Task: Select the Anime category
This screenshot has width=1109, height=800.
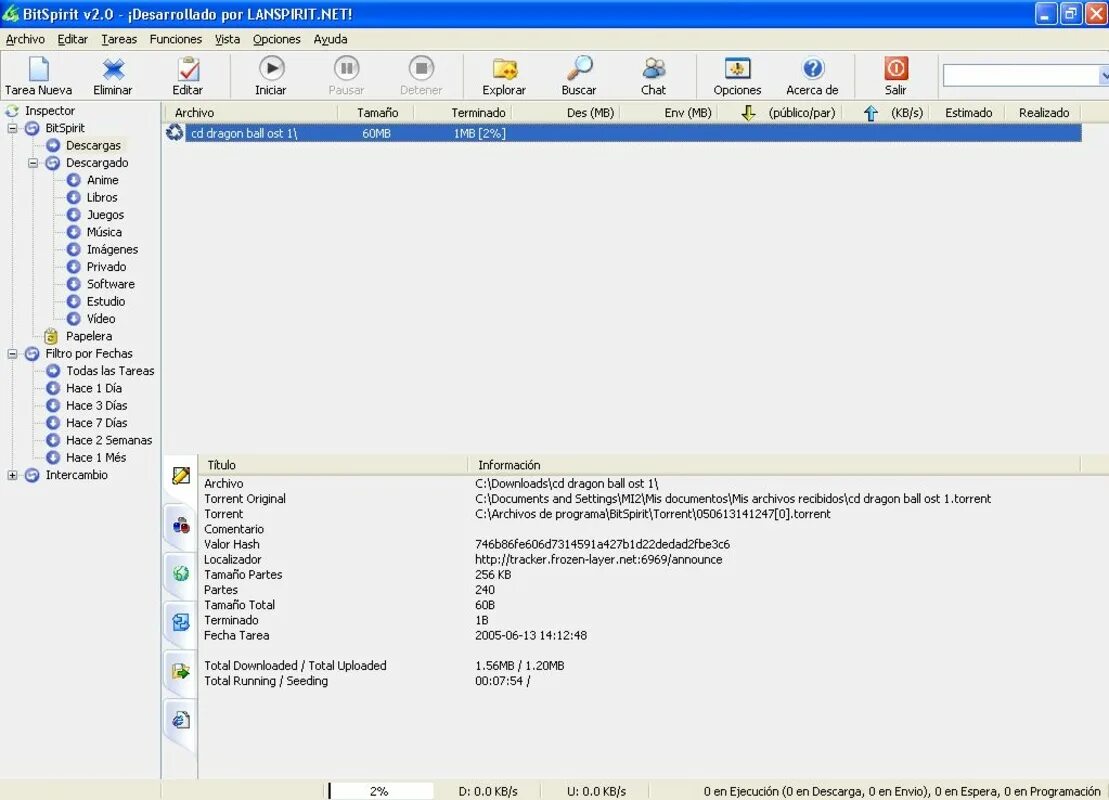Action: pyautogui.click(x=103, y=180)
